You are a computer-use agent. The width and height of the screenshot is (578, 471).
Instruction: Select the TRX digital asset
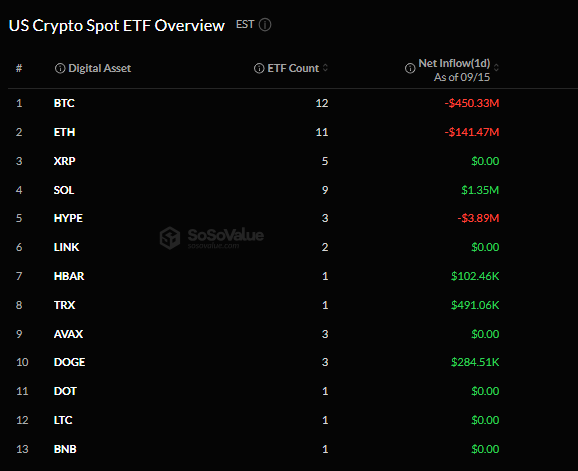point(65,305)
